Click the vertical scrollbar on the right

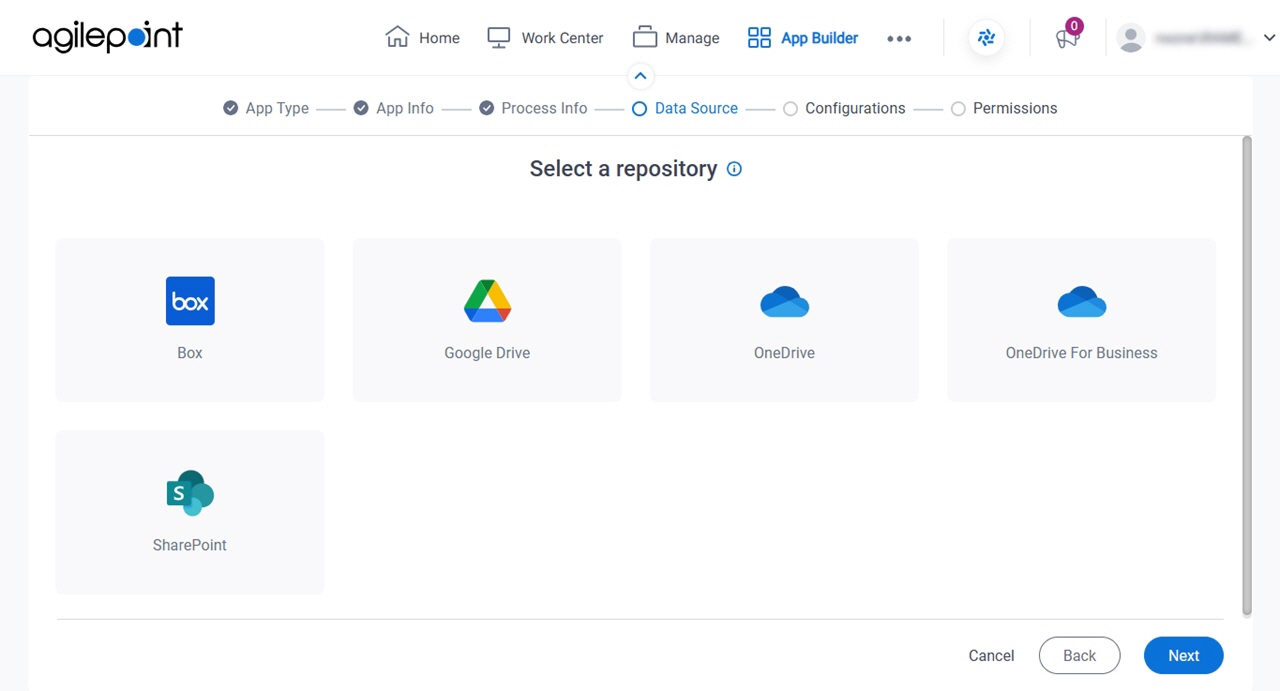pyautogui.click(x=1246, y=376)
